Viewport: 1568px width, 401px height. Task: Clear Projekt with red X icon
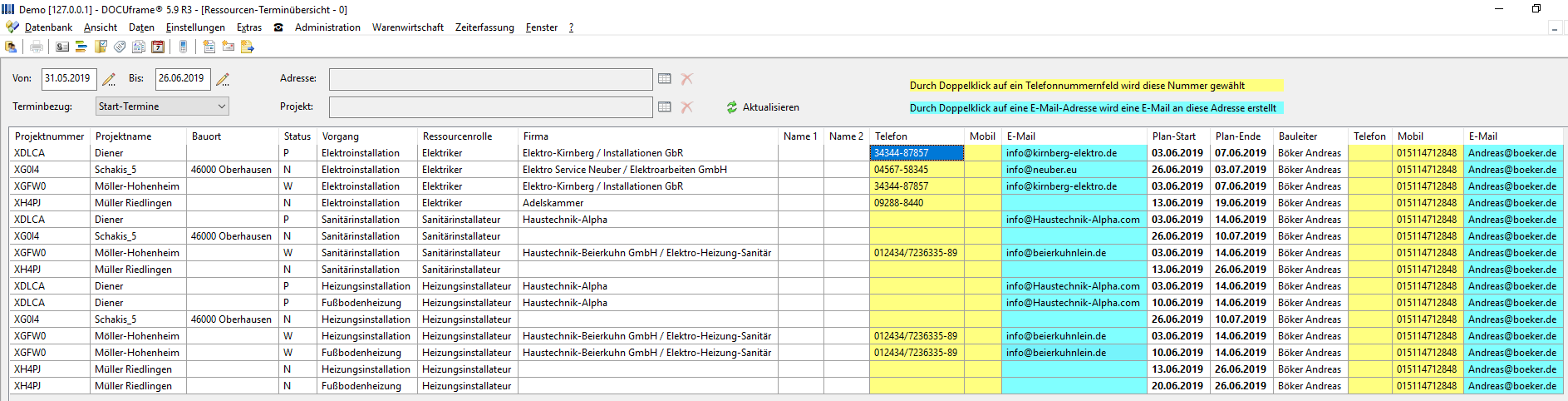coord(686,106)
